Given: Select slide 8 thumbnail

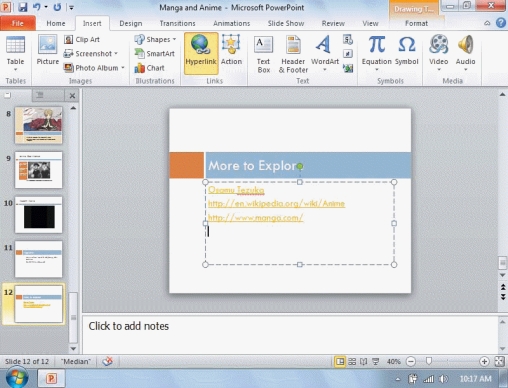Looking at the screenshot, I should click(x=39, y=125).
